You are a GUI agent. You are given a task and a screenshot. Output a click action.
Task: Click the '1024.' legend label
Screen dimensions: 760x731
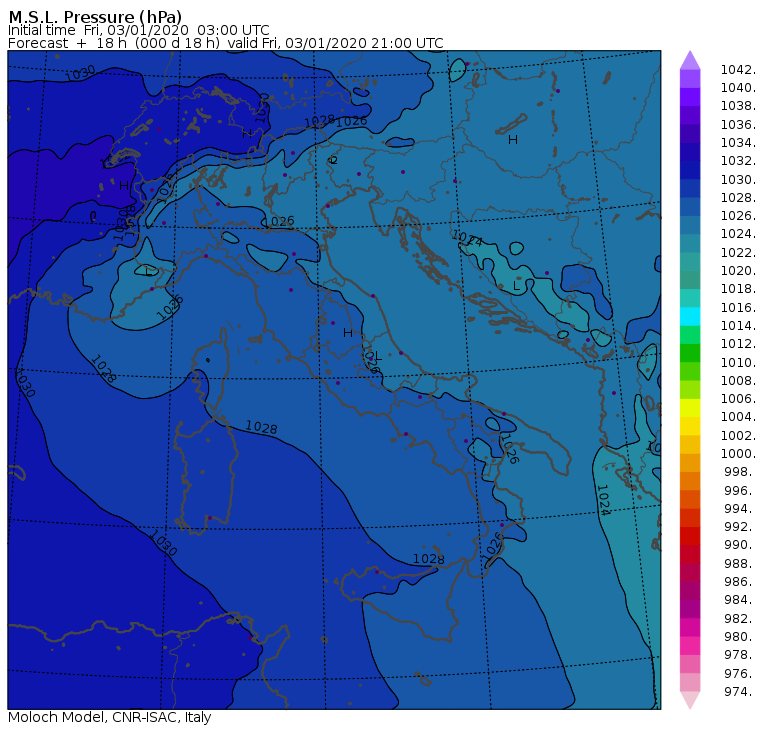click(x=738, y=234)
